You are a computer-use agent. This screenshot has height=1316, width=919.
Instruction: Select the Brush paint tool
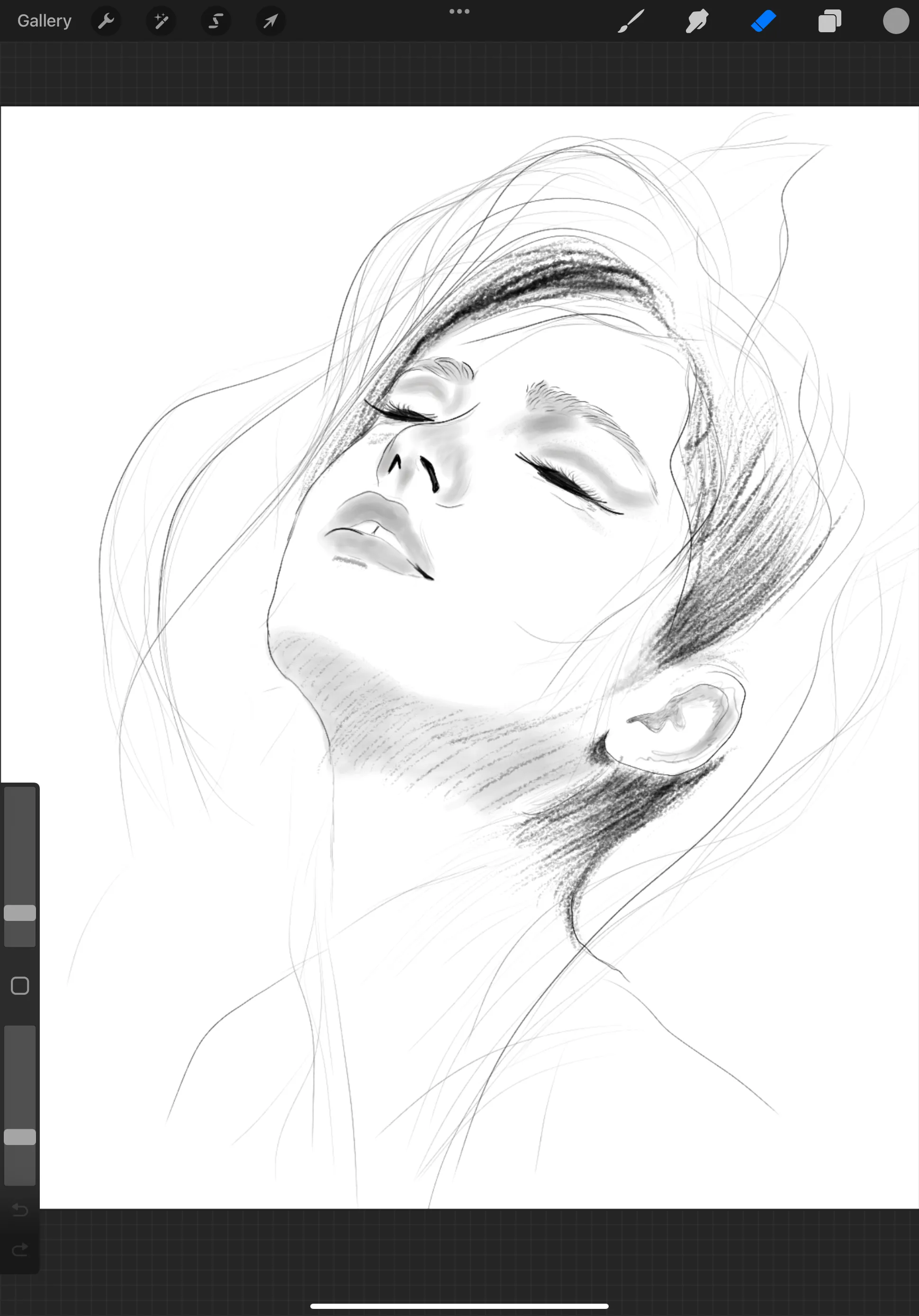[x=631, y=21]
